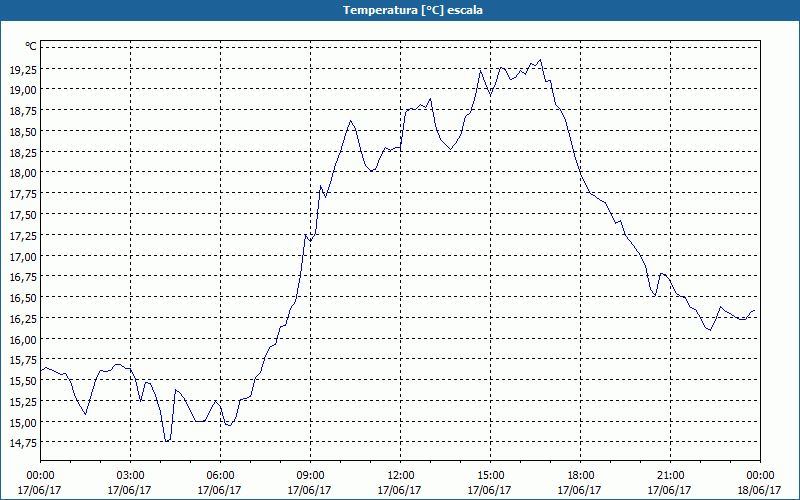Click the 15,75 y-axis value

[23, 360]
